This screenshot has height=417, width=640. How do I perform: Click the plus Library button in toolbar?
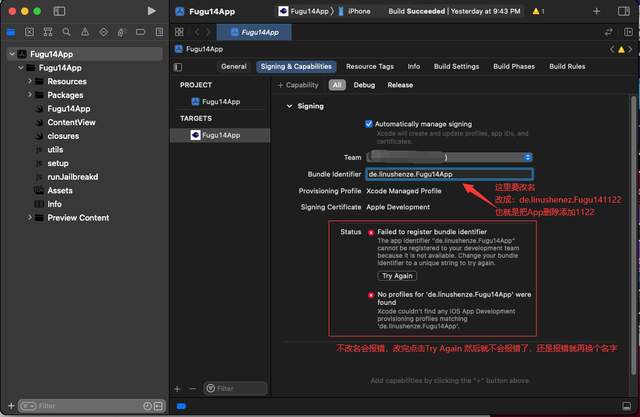(x=596, y=11)
